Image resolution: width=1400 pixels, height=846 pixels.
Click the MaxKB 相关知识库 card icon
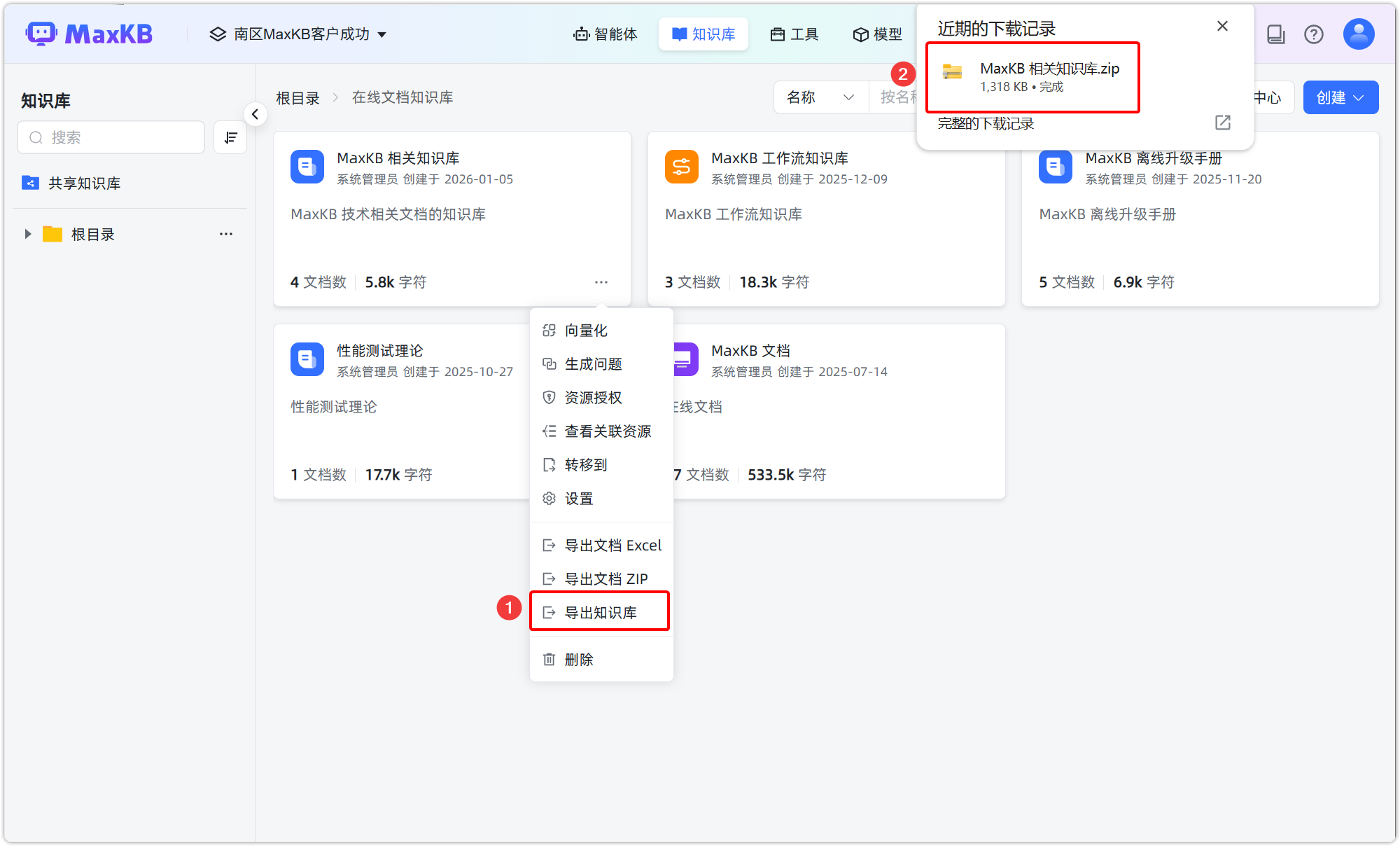click(x=307, y=167)
